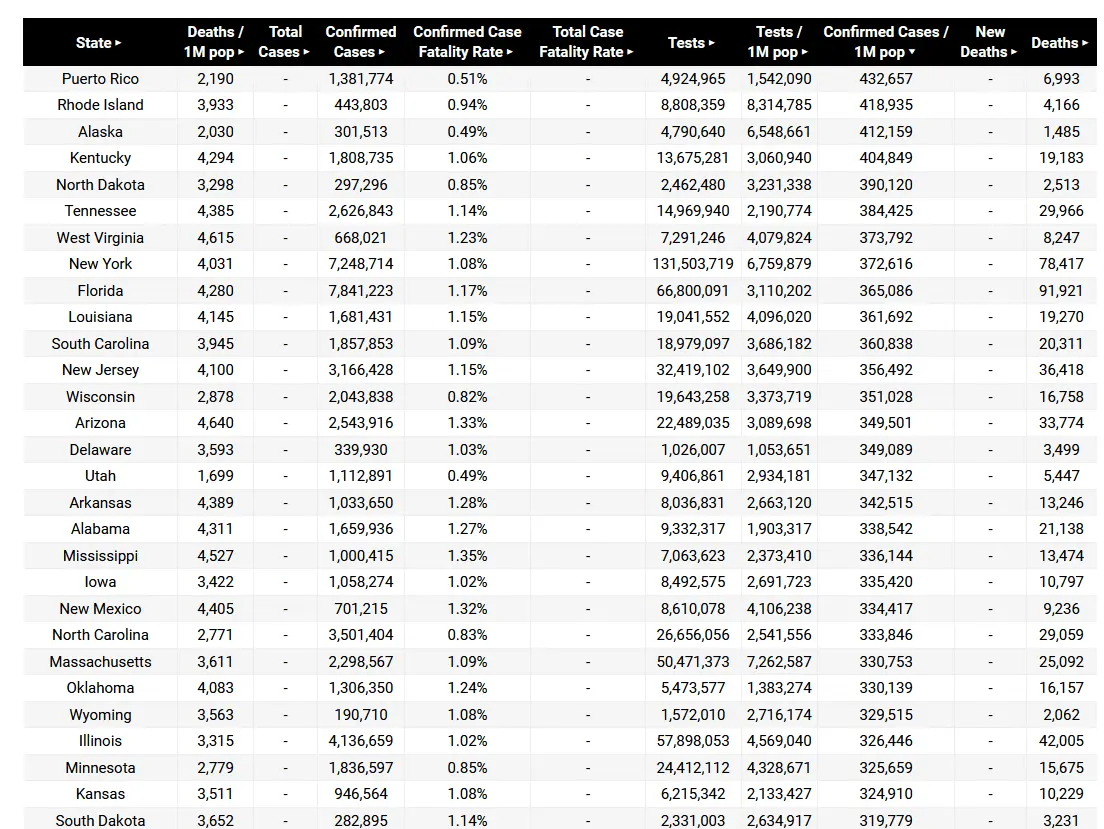Image resolution: width=1104 pixels, height=829 pixels.
Task: Click the Wyoming state name
Action: click(100, 715)
